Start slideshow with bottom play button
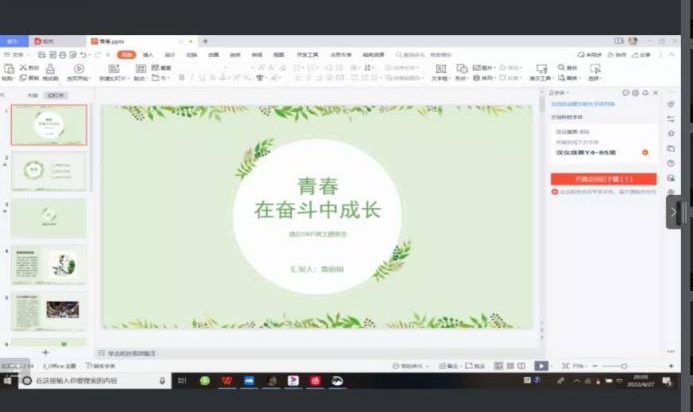 pos(541,367)
